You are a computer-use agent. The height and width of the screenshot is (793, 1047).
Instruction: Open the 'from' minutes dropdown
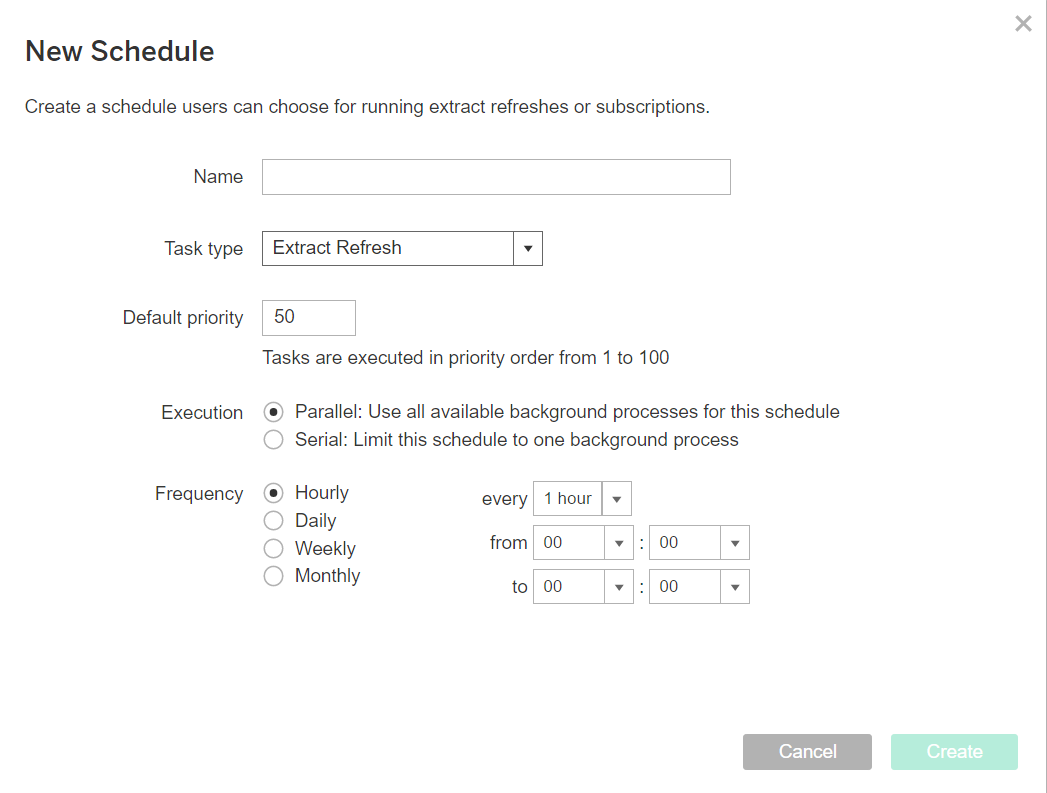[735, 543]
